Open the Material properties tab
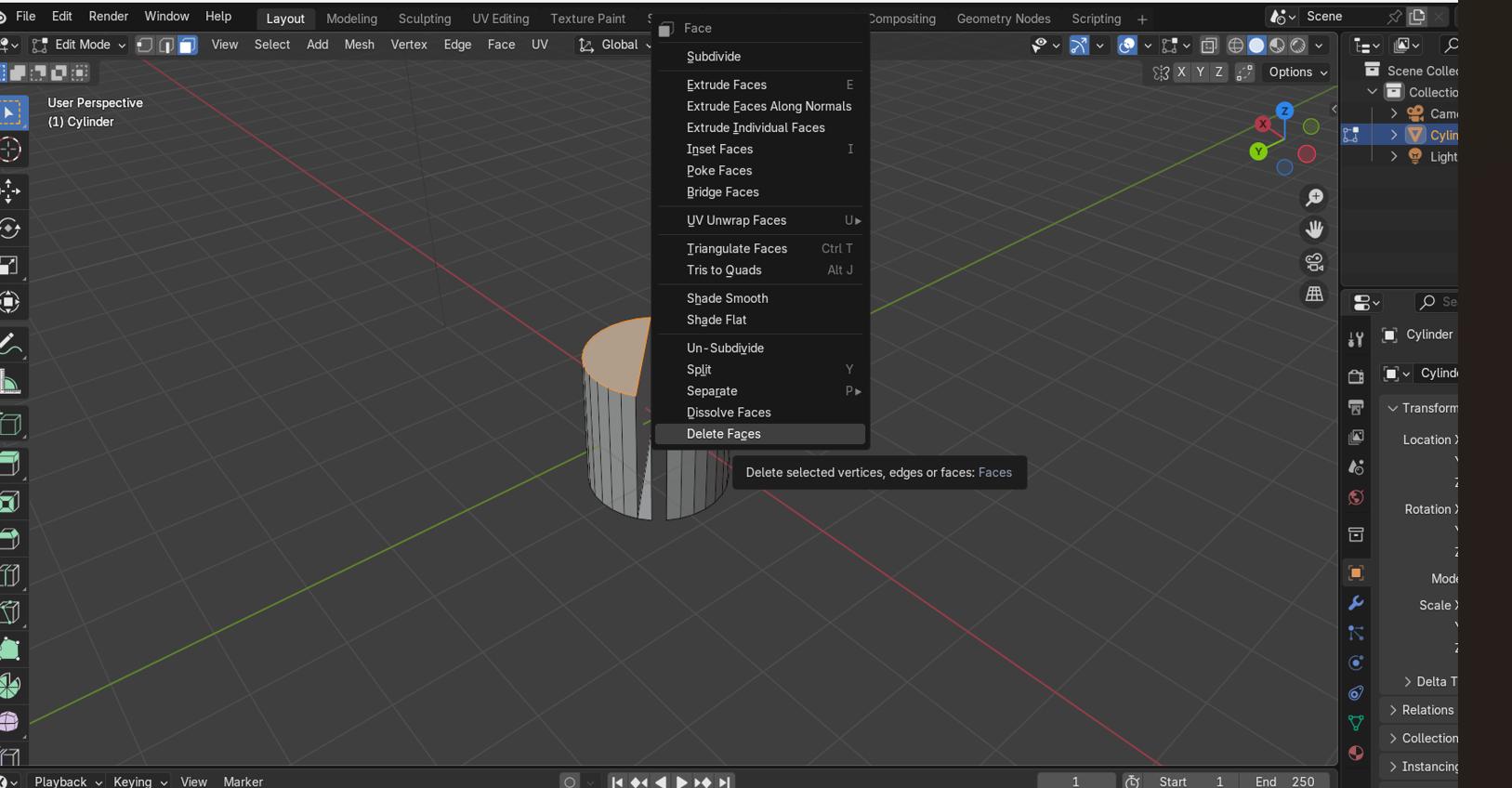The image size is (1512, 788). (1356, 753)
